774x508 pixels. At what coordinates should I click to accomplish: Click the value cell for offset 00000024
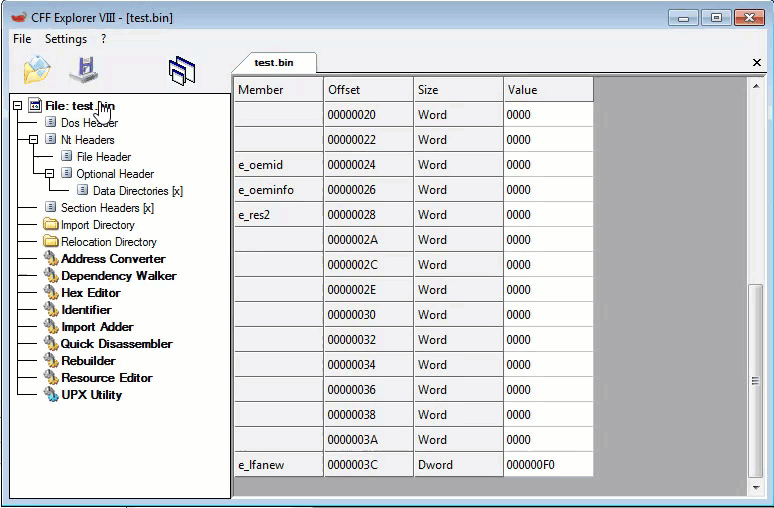point(548,164)
